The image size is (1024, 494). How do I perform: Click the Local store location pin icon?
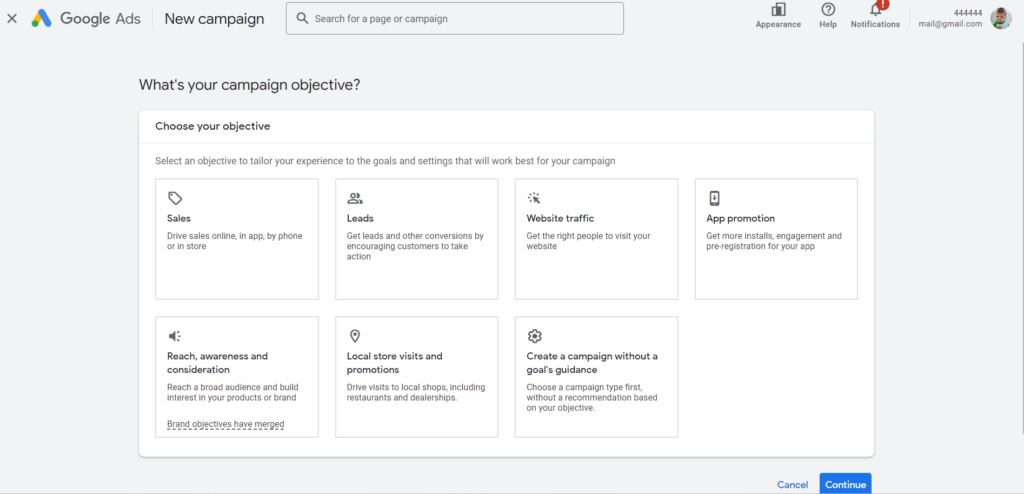355,336
